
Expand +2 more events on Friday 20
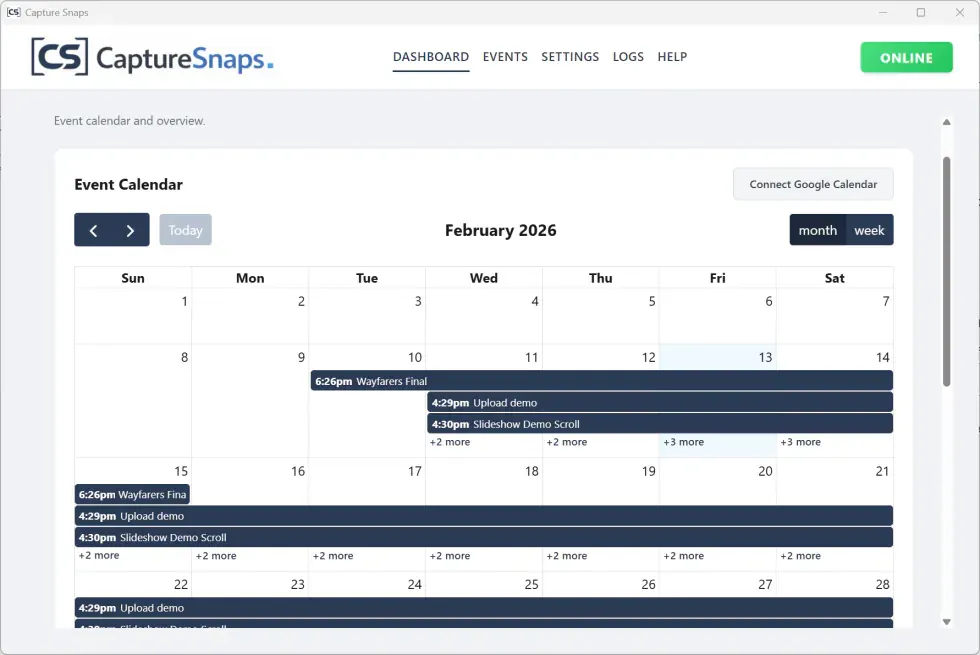coord(684,556)
